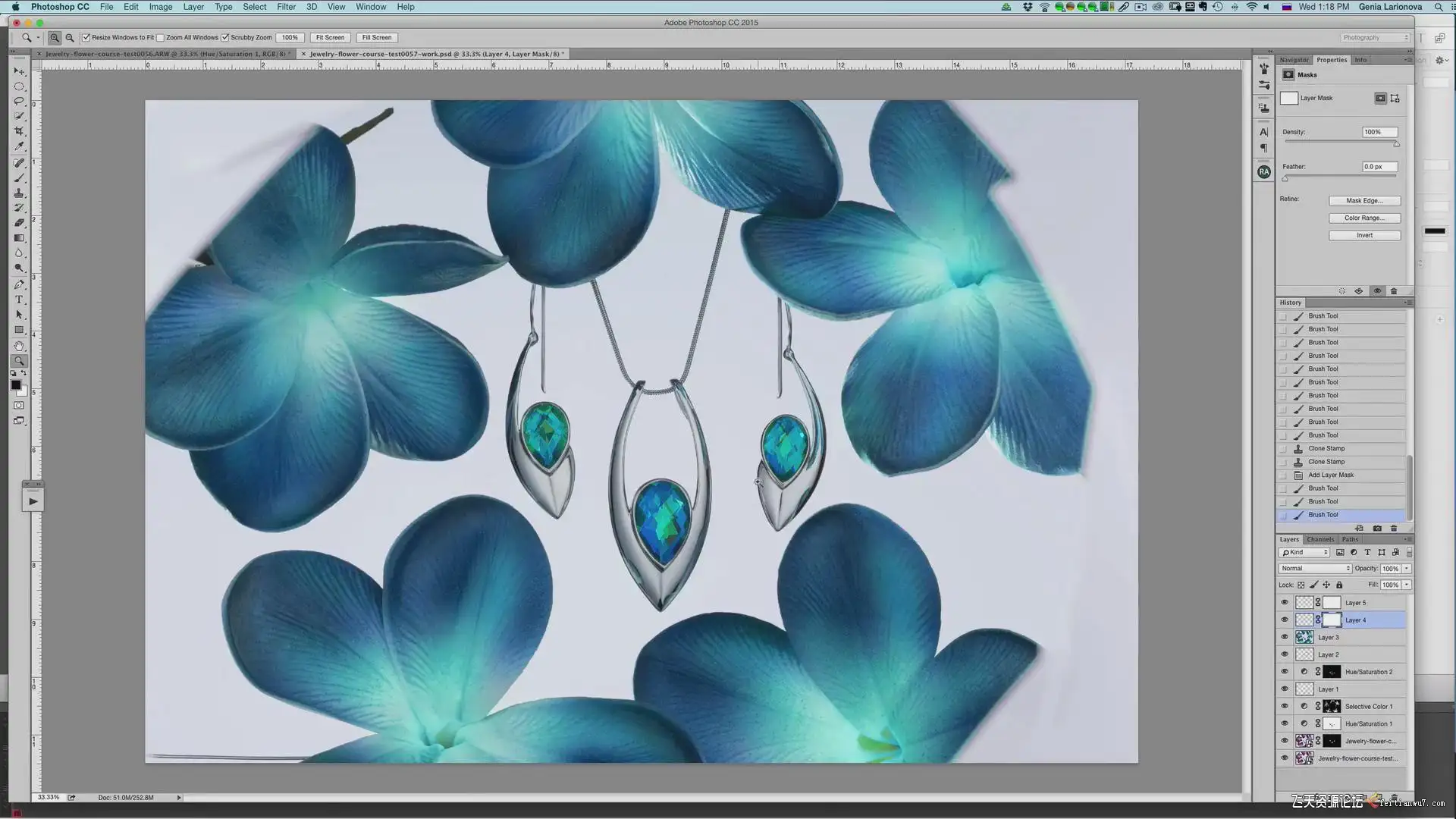Open the Normal blend mode dropdown
1456x819 pixels.
1315,568
